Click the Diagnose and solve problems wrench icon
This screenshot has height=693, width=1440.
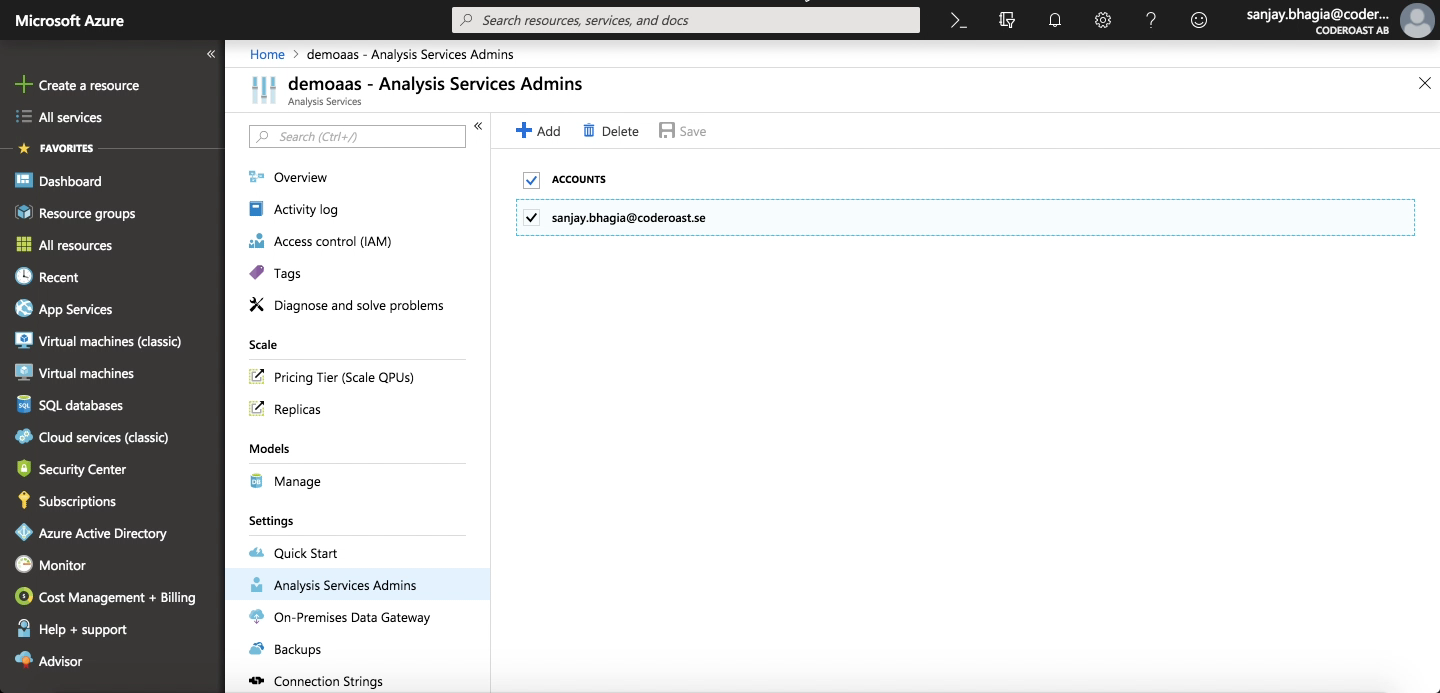(x=257, y=305)
